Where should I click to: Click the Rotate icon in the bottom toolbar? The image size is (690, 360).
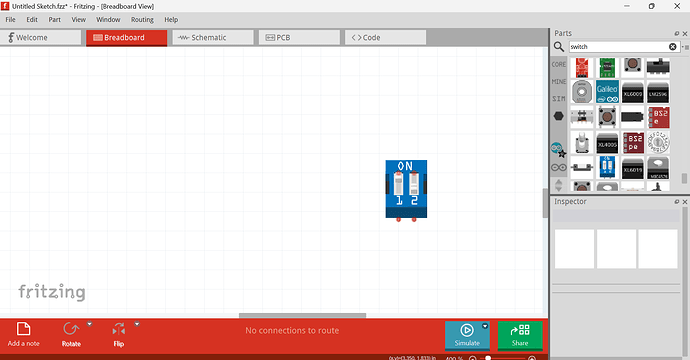71,330
